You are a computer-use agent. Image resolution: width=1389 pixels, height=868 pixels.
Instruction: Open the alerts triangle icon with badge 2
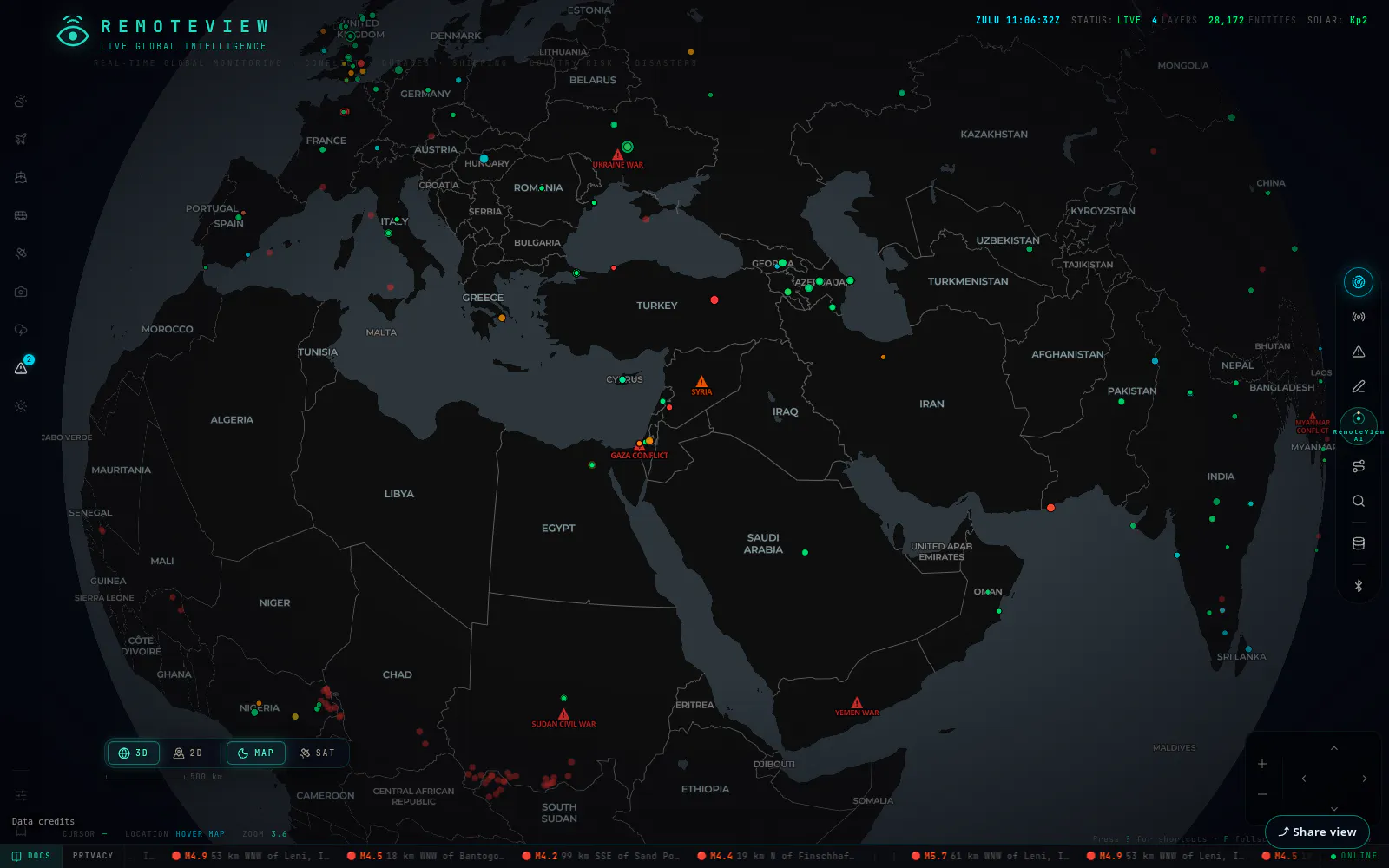tap(21, 368)
